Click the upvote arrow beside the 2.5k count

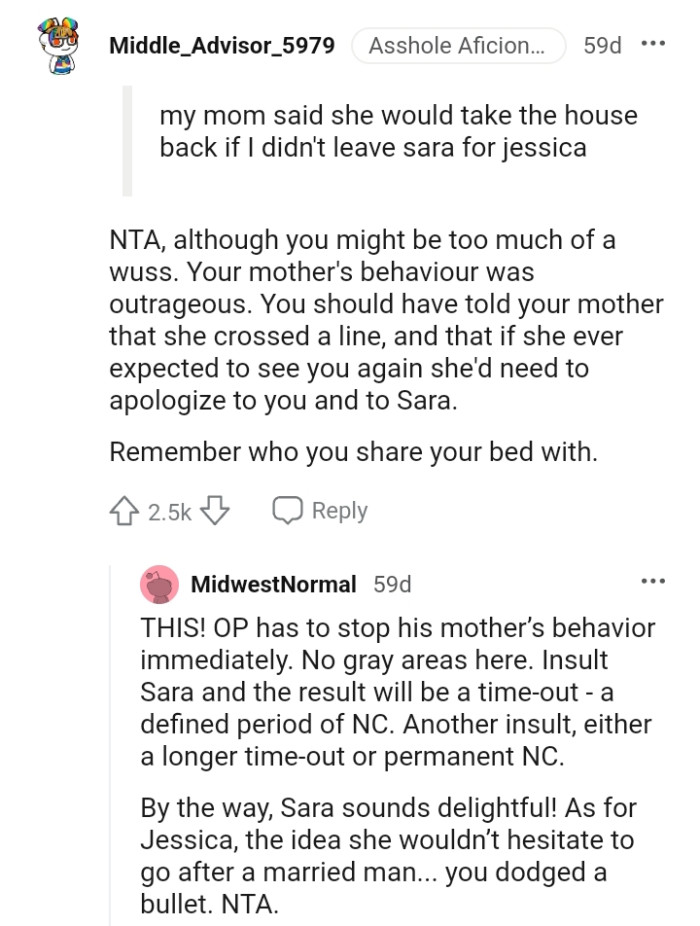[x=124, y=509]
